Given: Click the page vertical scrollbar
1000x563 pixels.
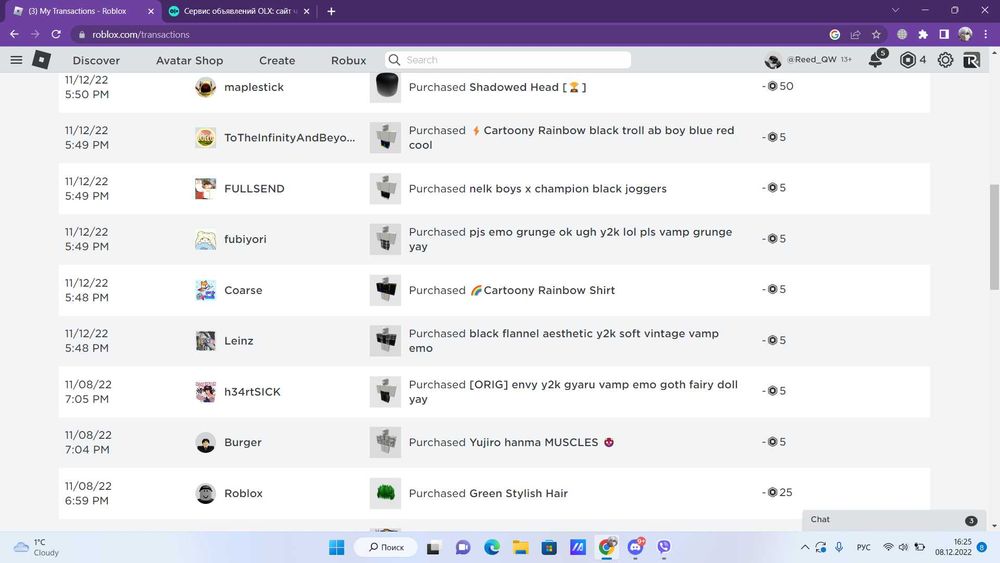Looking at the screenshot, I should [x=994, y=236].
